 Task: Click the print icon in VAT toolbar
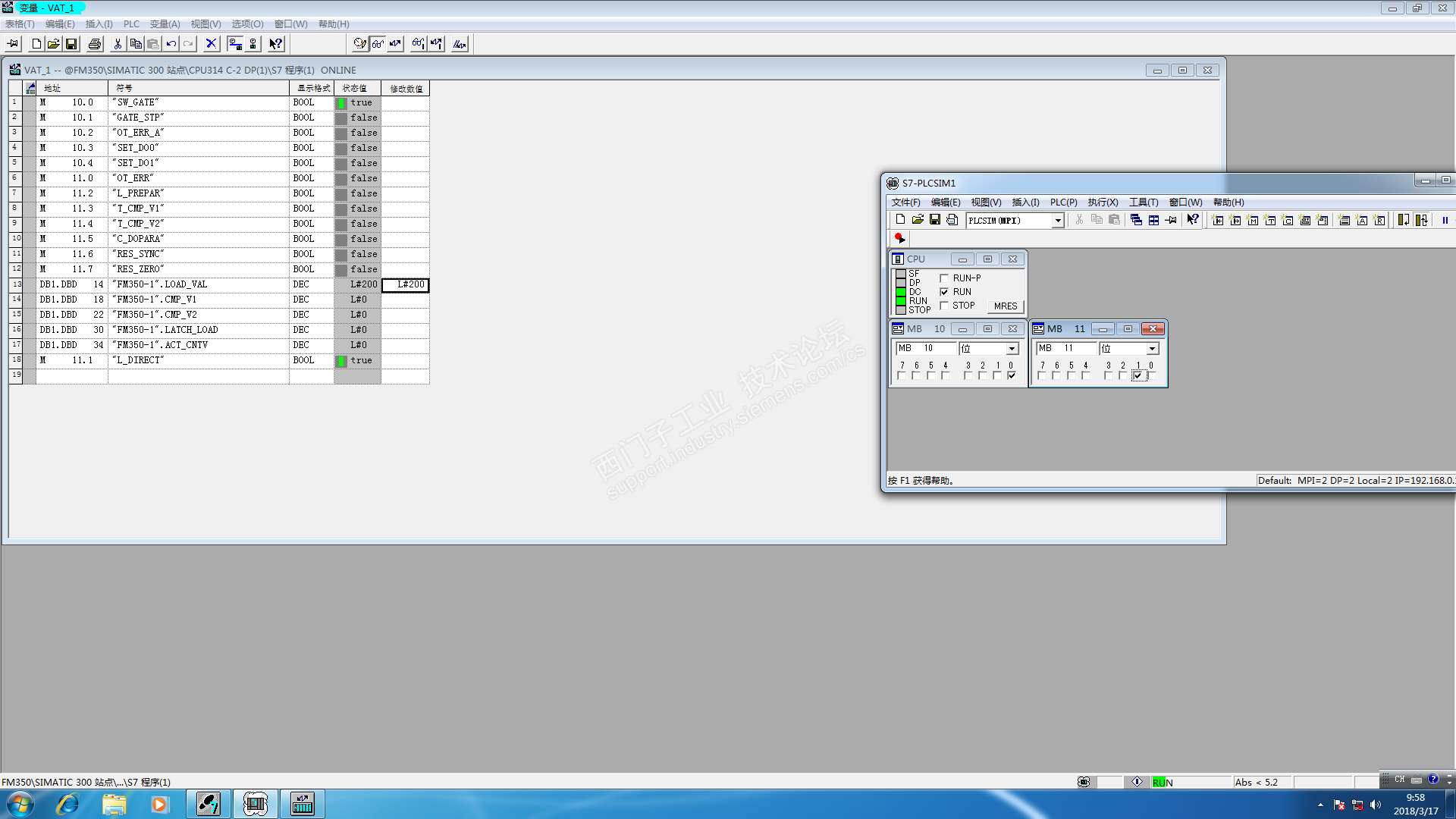95,44
